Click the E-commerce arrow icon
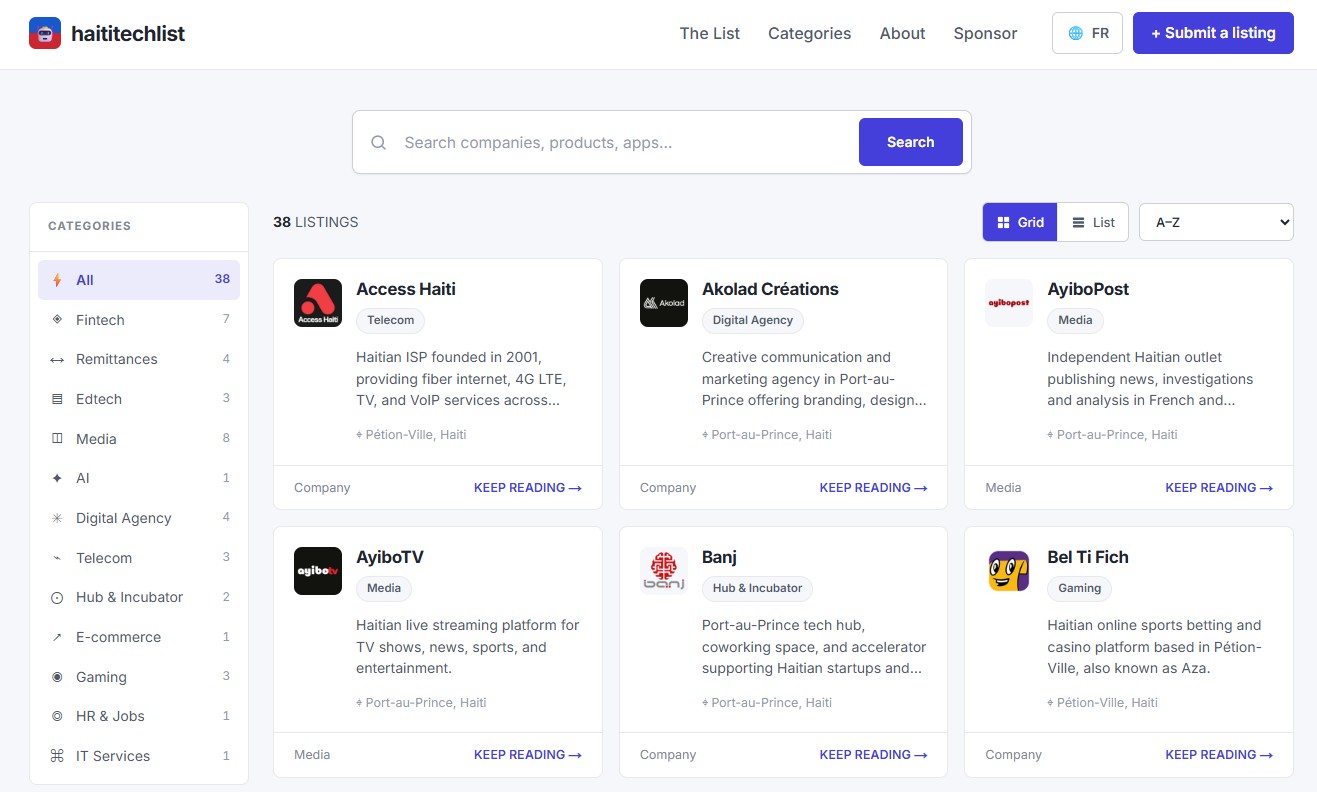 point(57,637)
